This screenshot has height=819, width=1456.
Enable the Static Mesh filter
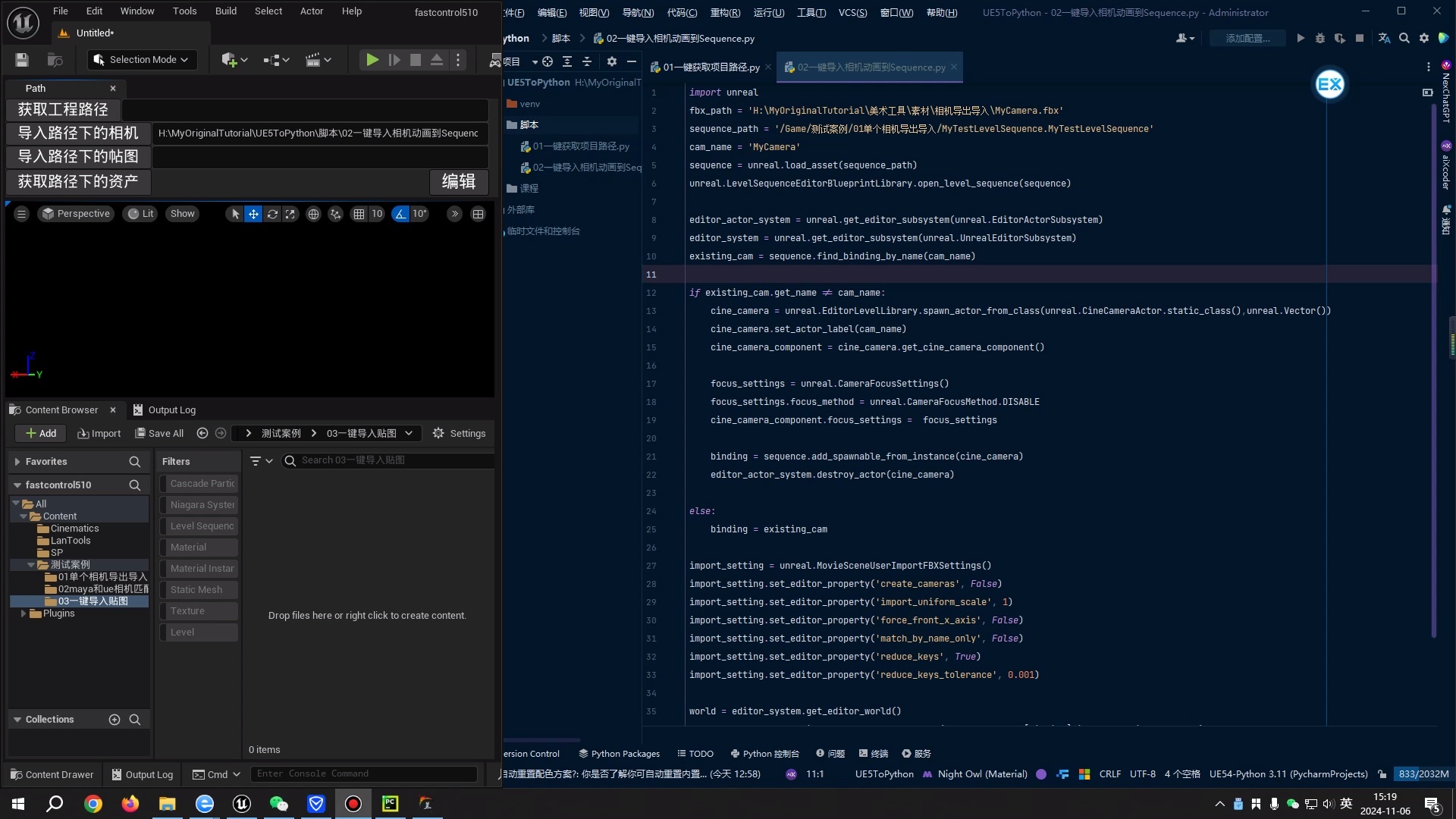click(x=197, y=590)
